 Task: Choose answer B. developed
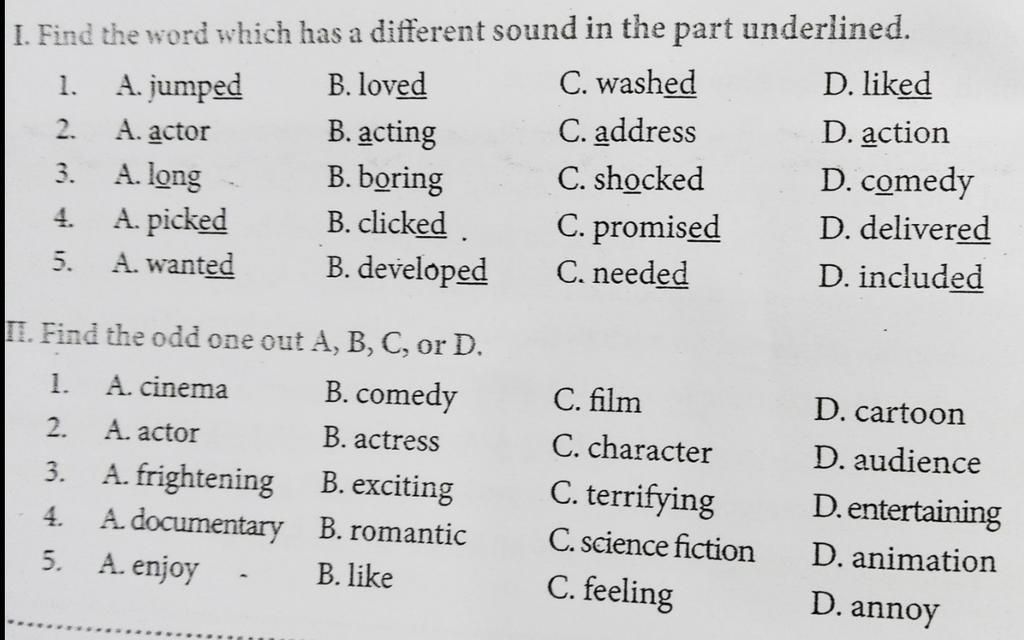[x=406, y=270]
